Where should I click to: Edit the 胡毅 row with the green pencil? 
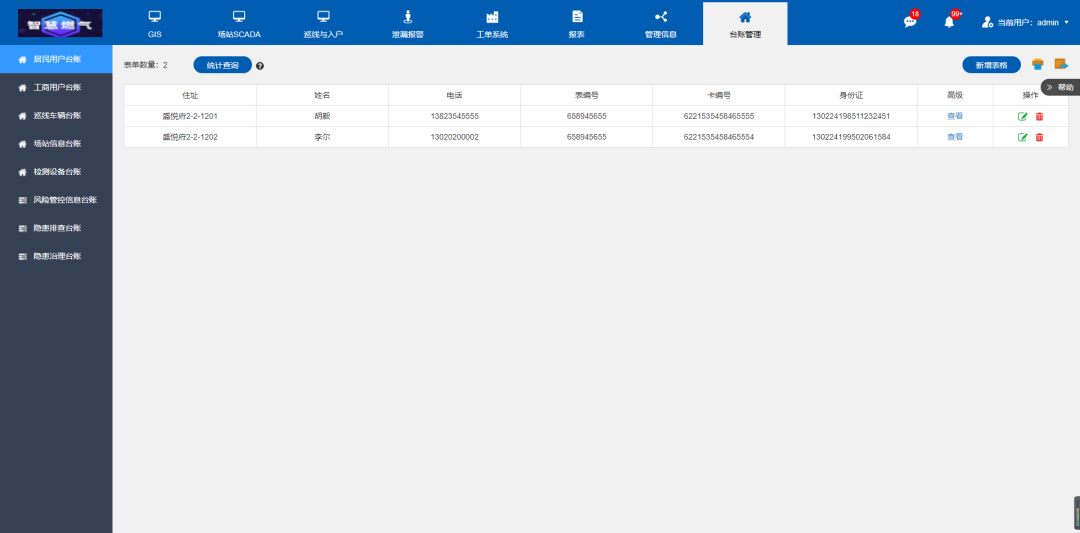tap(1023, 116)
